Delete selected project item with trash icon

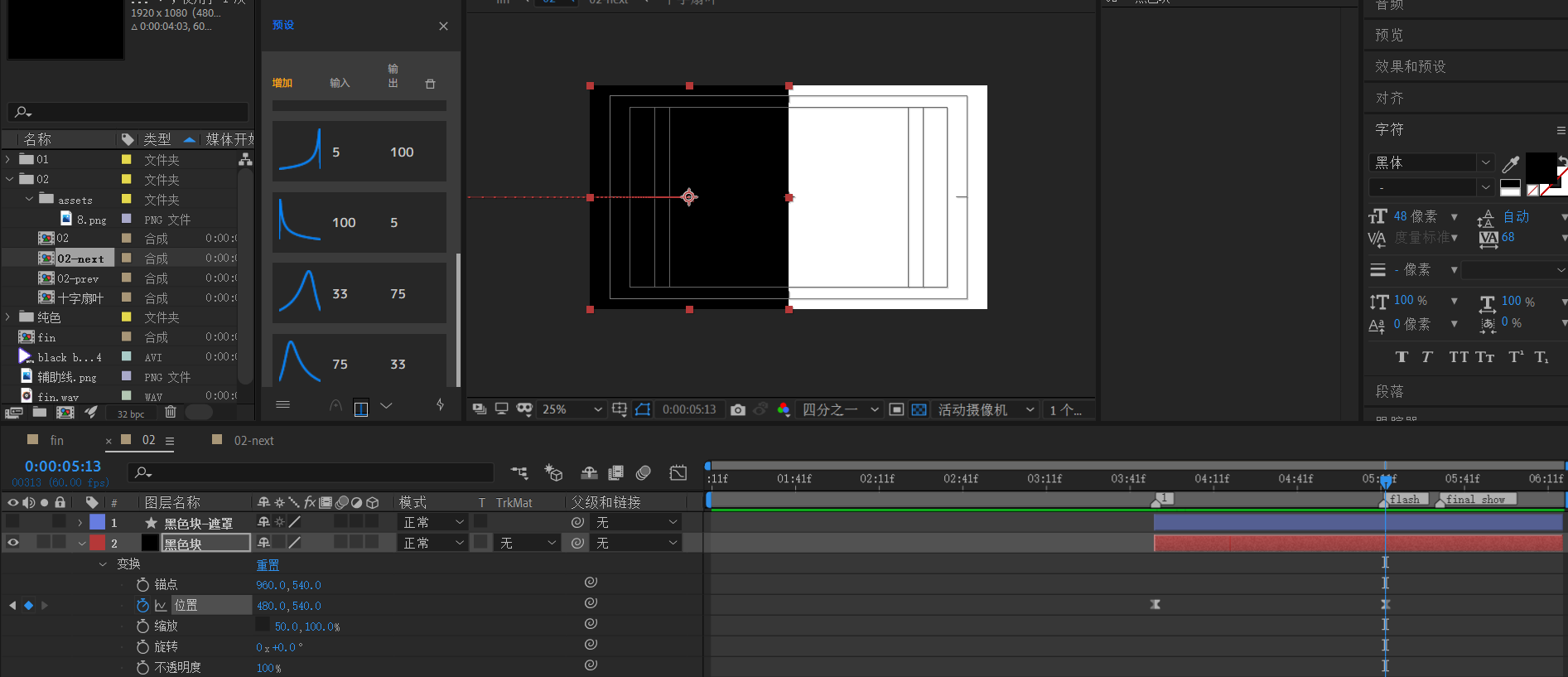171,412
